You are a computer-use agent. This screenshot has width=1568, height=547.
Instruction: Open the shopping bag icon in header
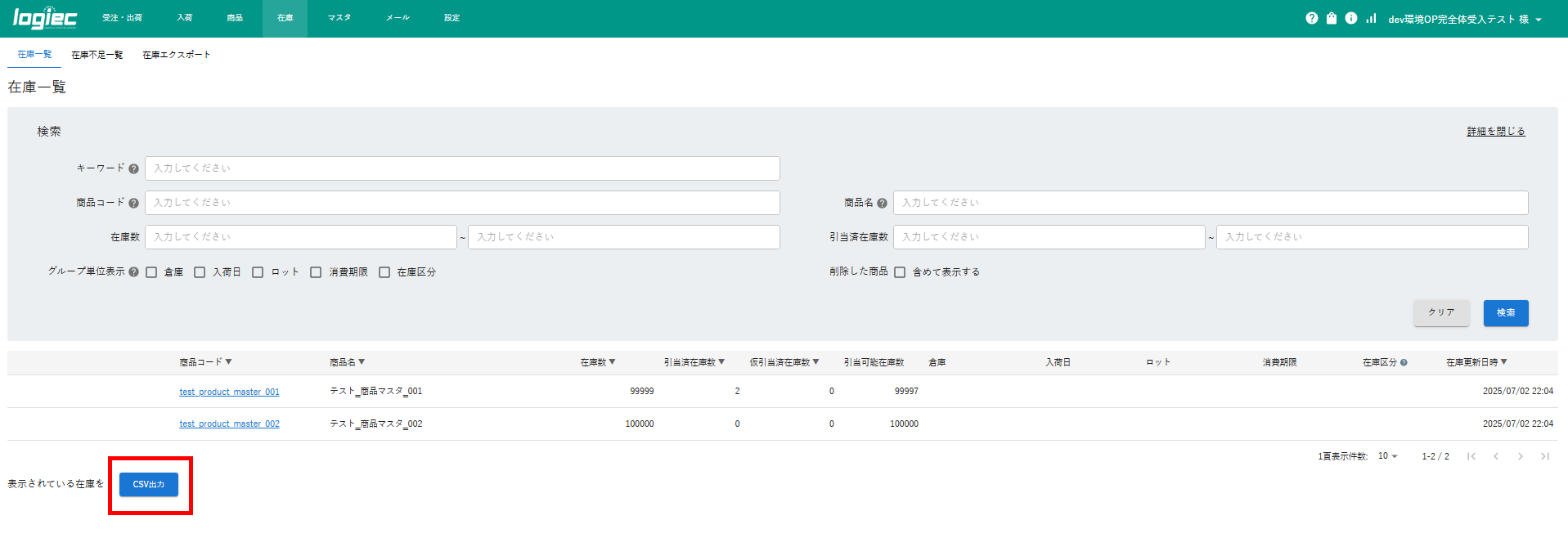[x=1332, y=18]
